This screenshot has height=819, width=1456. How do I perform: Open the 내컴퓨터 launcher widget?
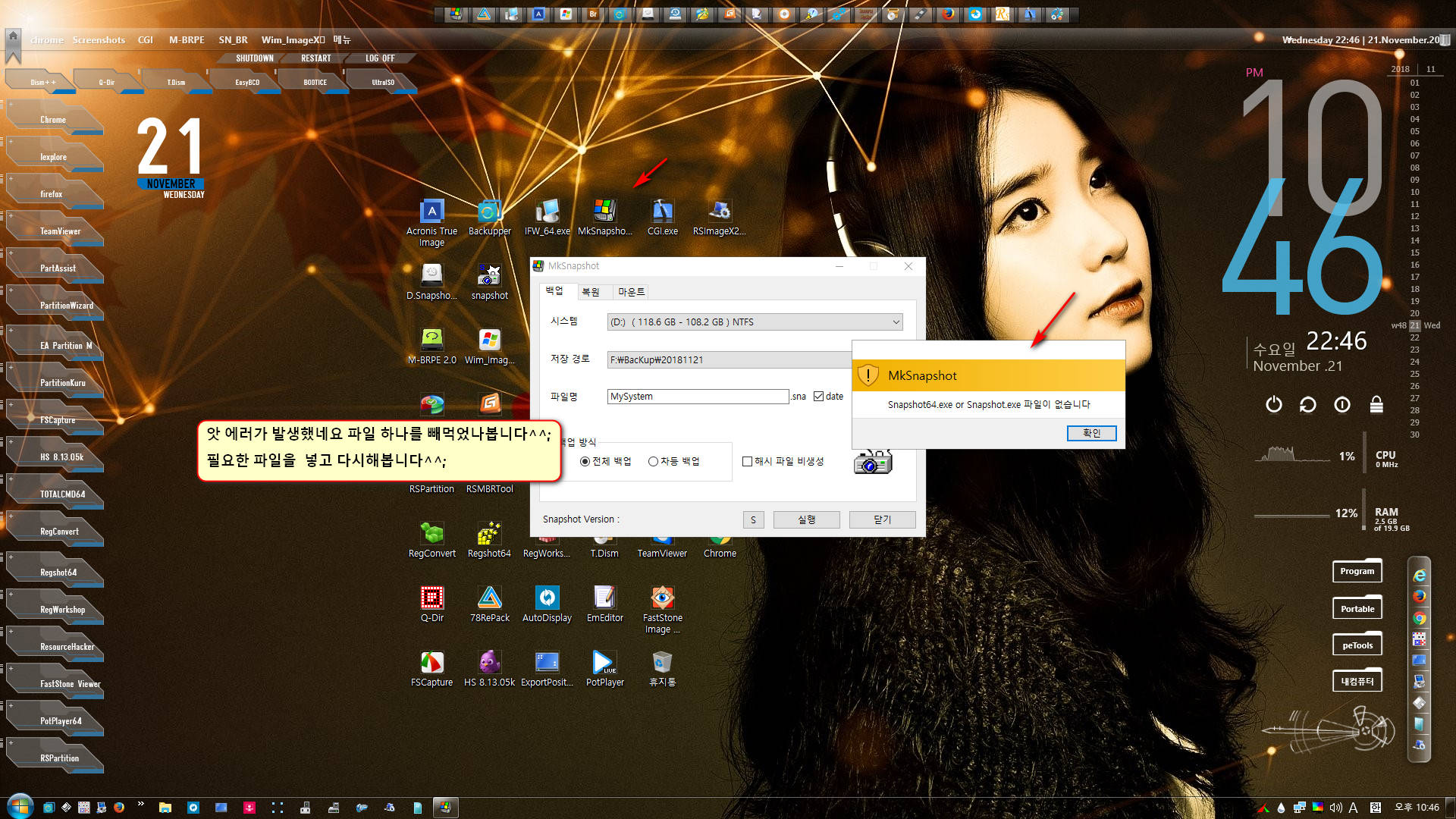(x=1357, y=681)
